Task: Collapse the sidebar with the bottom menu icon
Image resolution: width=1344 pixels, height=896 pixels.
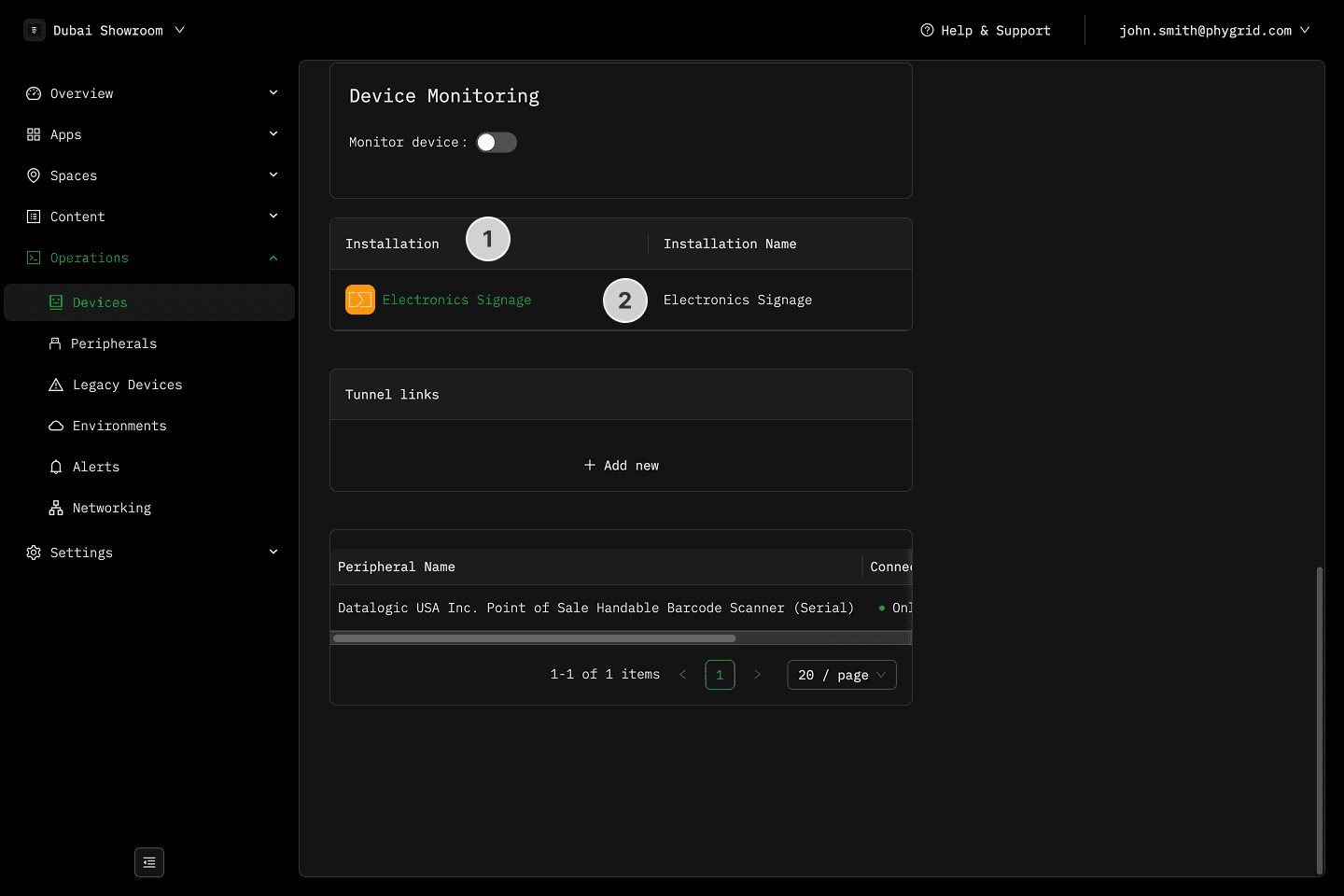Action: click(x=149, y=862)
